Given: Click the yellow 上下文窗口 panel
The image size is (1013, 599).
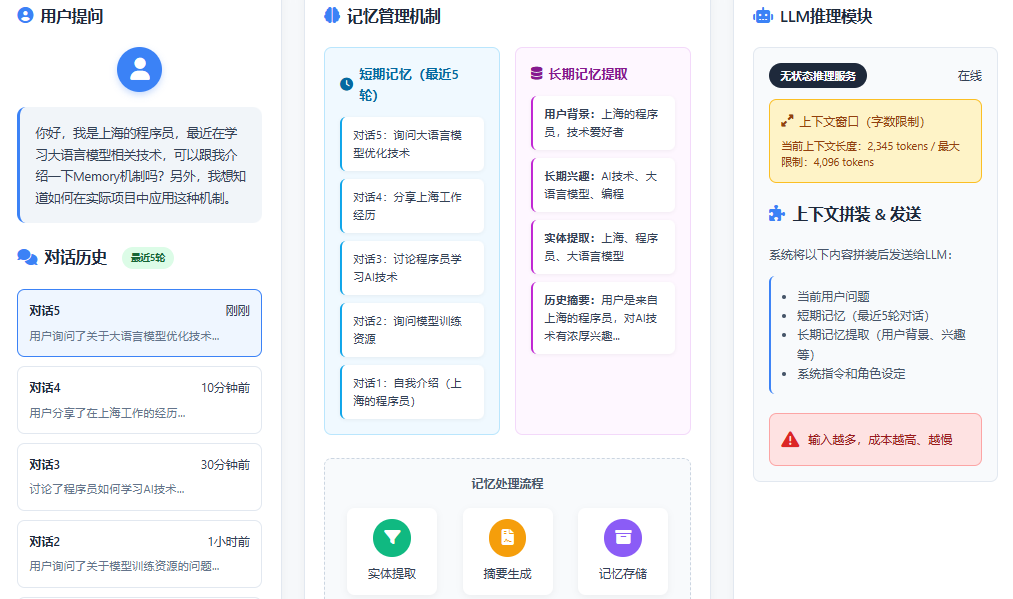Looking at the screenshot, I should pos(875,140).
